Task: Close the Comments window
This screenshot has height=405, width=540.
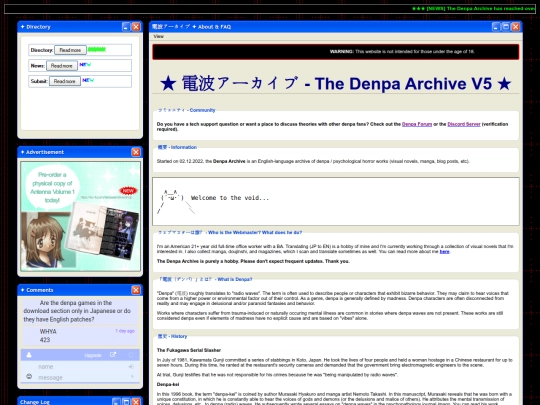Action: click(x=136, y=290)
